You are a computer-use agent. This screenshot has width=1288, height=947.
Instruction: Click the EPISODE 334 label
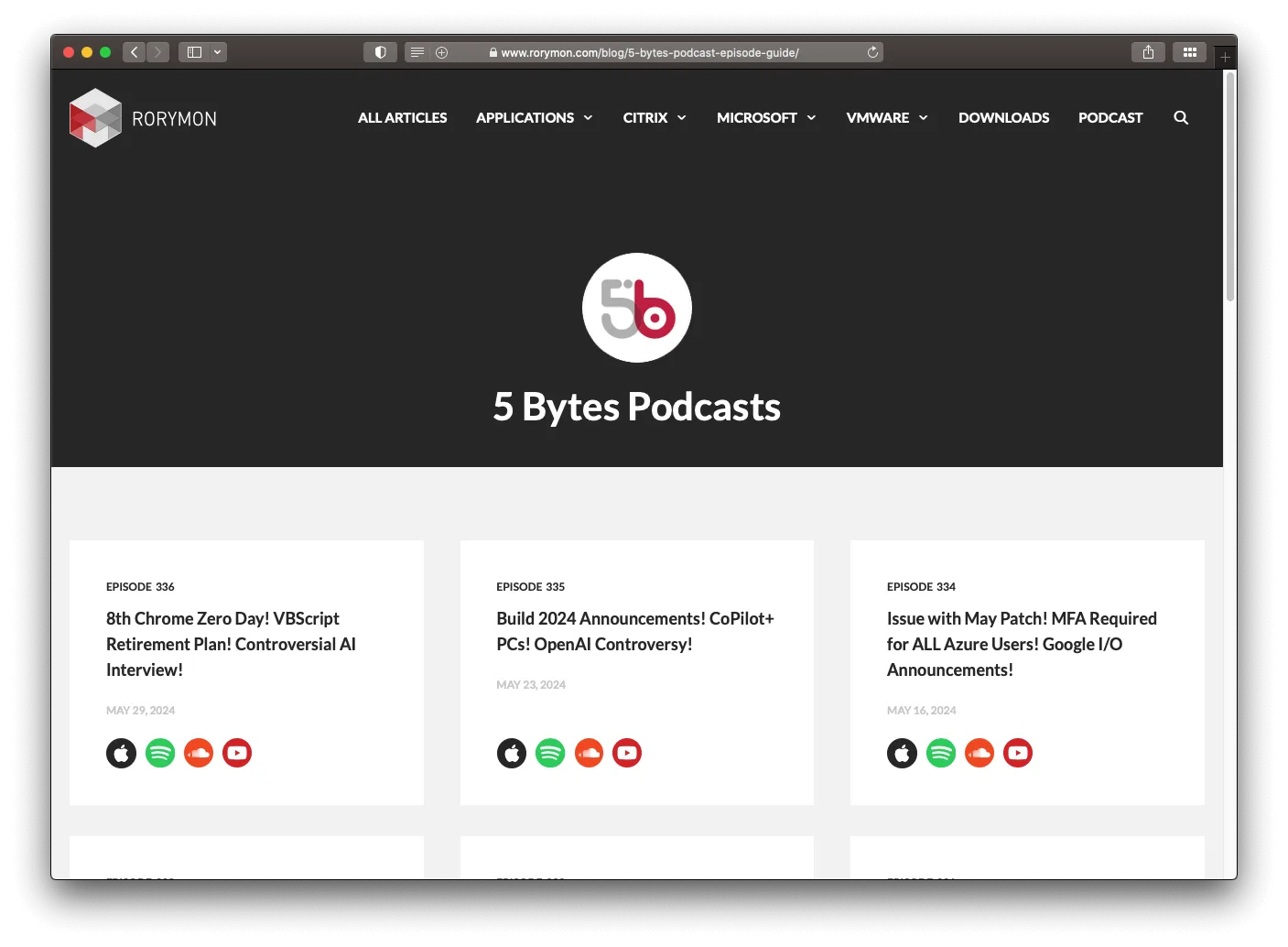pyautogui.click(x=921, y=586)
